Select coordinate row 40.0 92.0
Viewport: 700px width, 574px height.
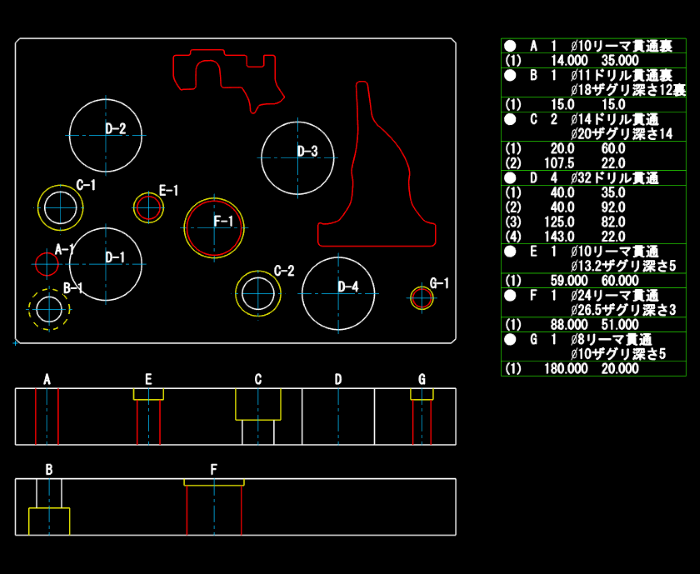tap(594, 207)
